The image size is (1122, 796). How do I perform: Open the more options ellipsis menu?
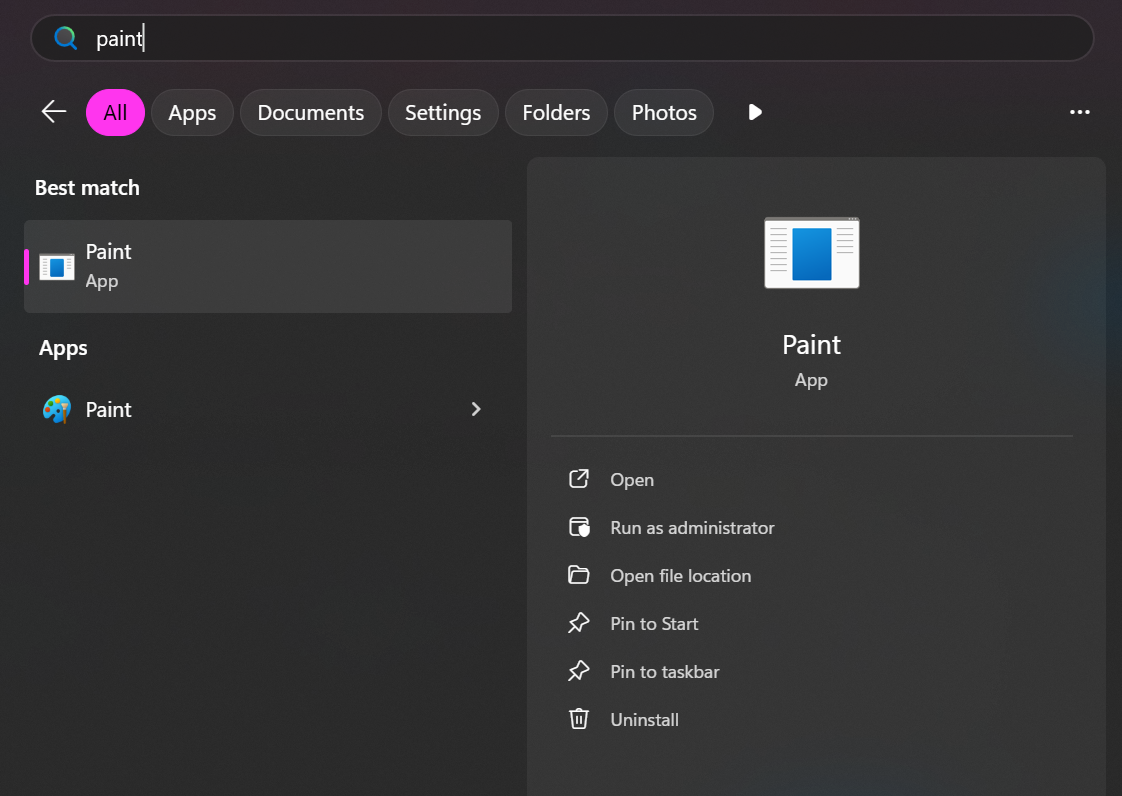tap(1080, 112)
